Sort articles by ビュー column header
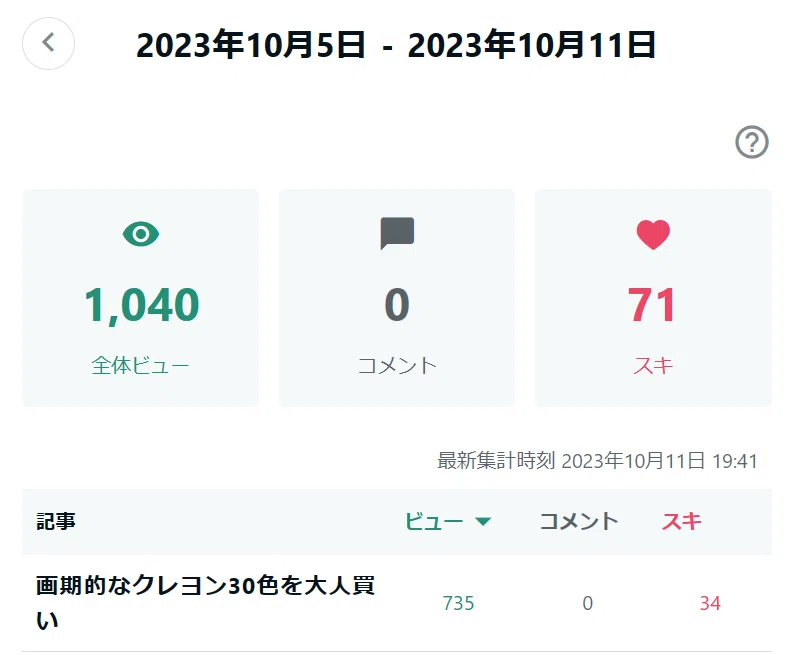Screen dimensions: 801x655 point(434,521)
